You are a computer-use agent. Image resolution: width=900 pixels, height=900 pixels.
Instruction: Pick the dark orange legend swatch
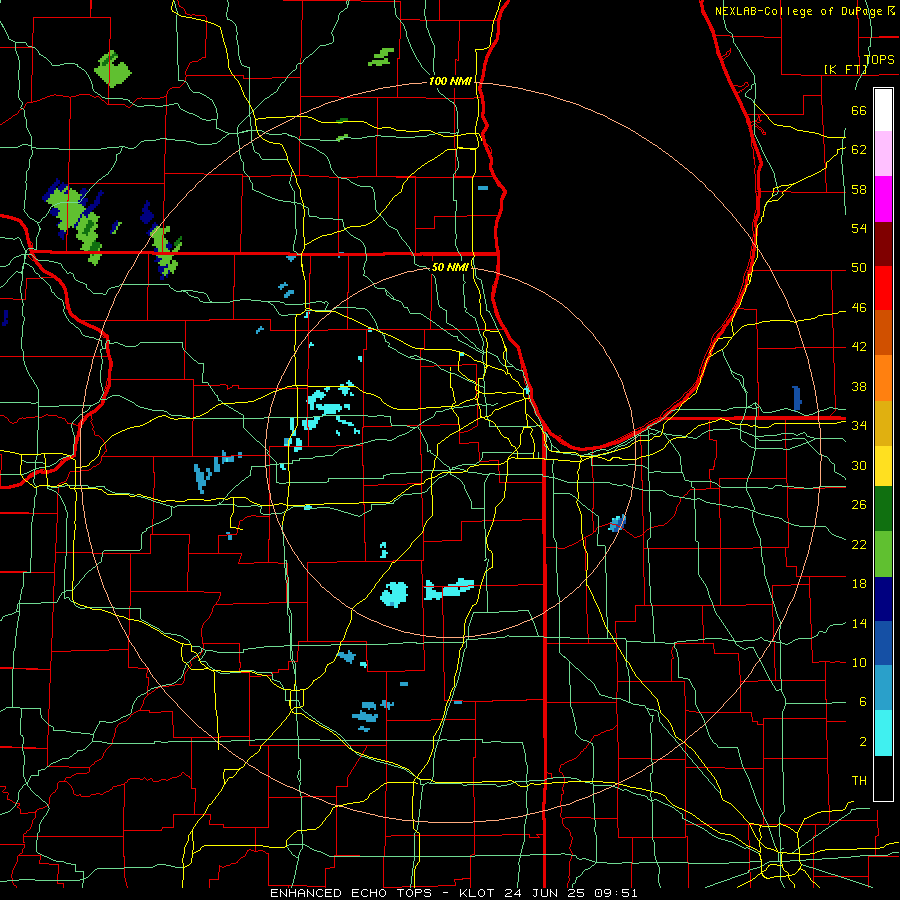pyautogui.click(x=883, y=333)
